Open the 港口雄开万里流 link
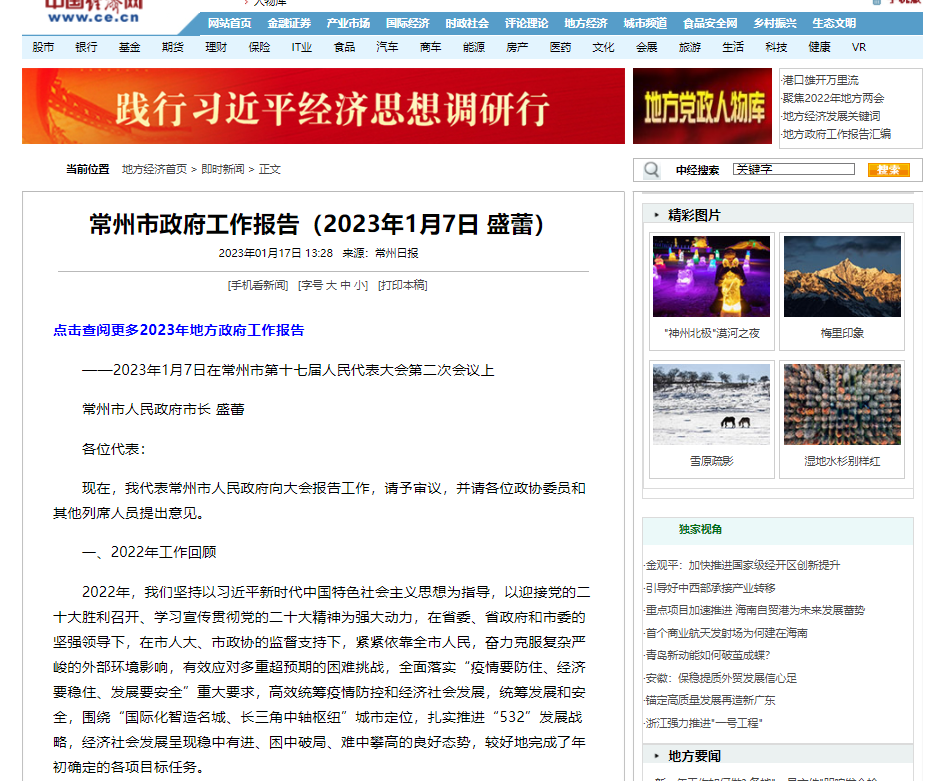 tap(820, 80)
